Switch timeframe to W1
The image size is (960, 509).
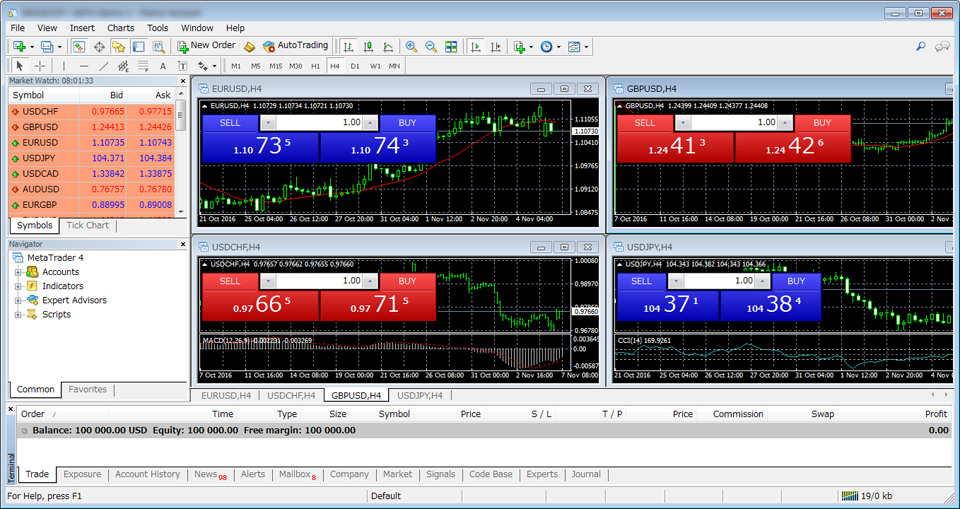[375, 66]
